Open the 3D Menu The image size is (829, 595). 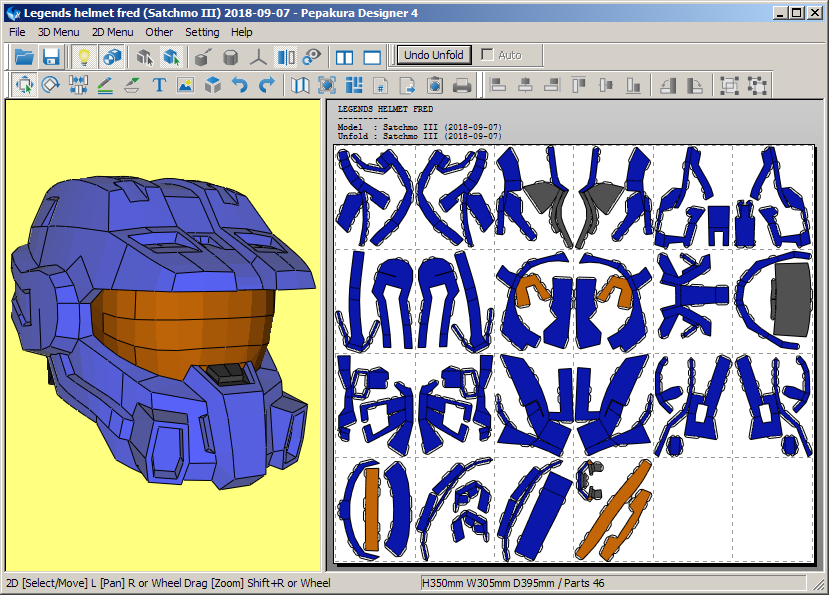tap(58, 32)
